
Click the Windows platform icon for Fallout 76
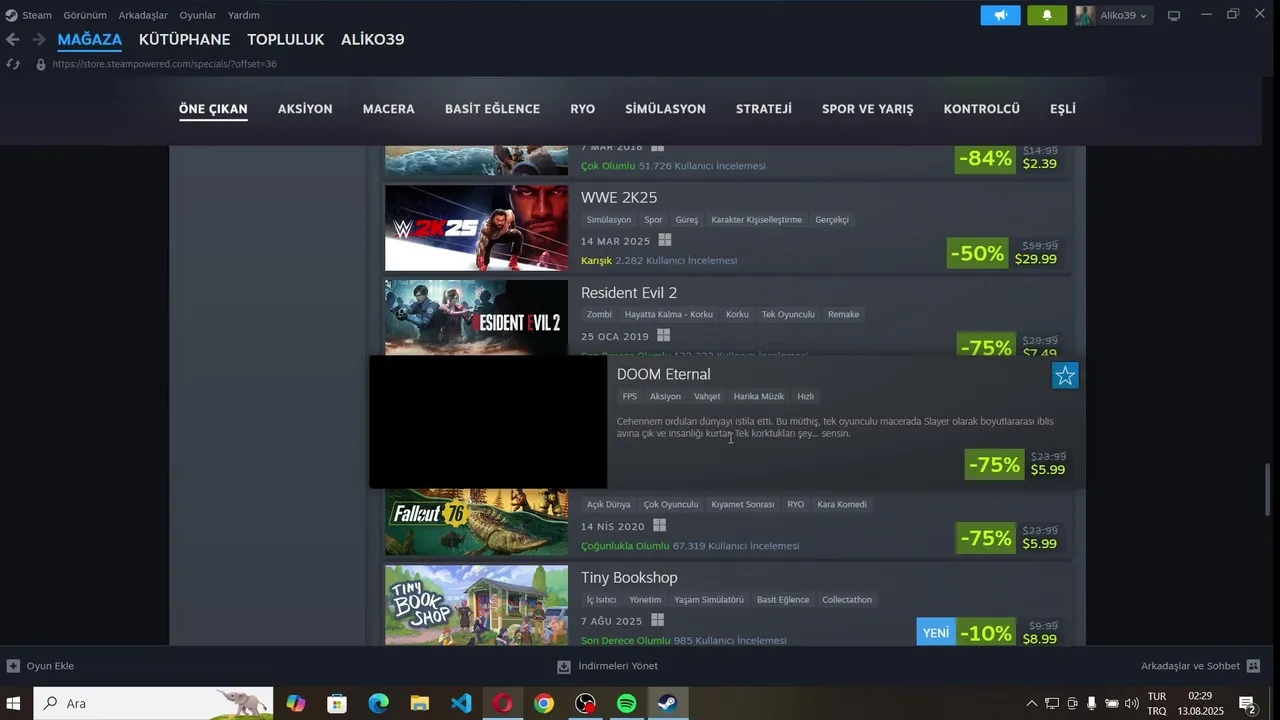[x=660, y=525]
